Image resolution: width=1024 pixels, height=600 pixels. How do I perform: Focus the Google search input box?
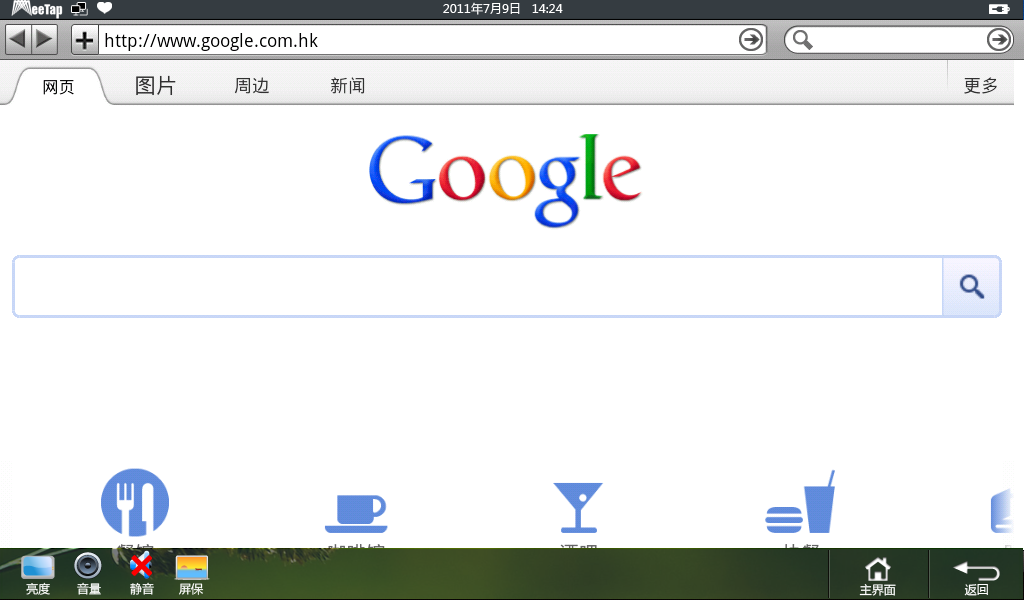478,287
